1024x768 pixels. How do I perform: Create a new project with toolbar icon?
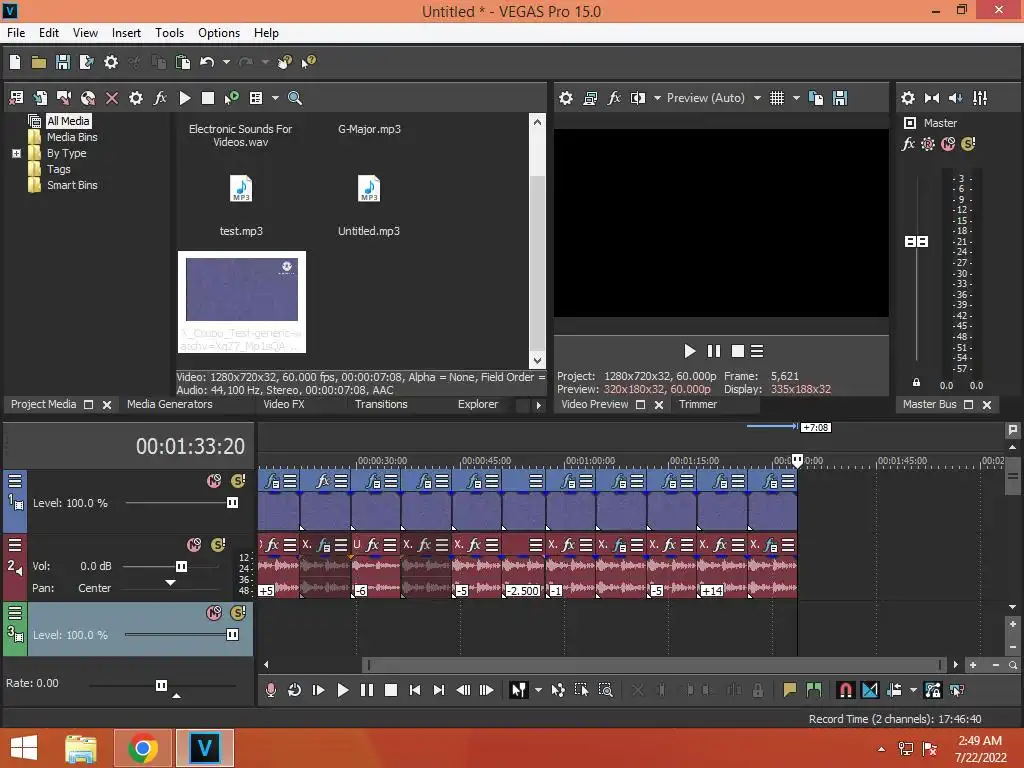coord(15,62)
